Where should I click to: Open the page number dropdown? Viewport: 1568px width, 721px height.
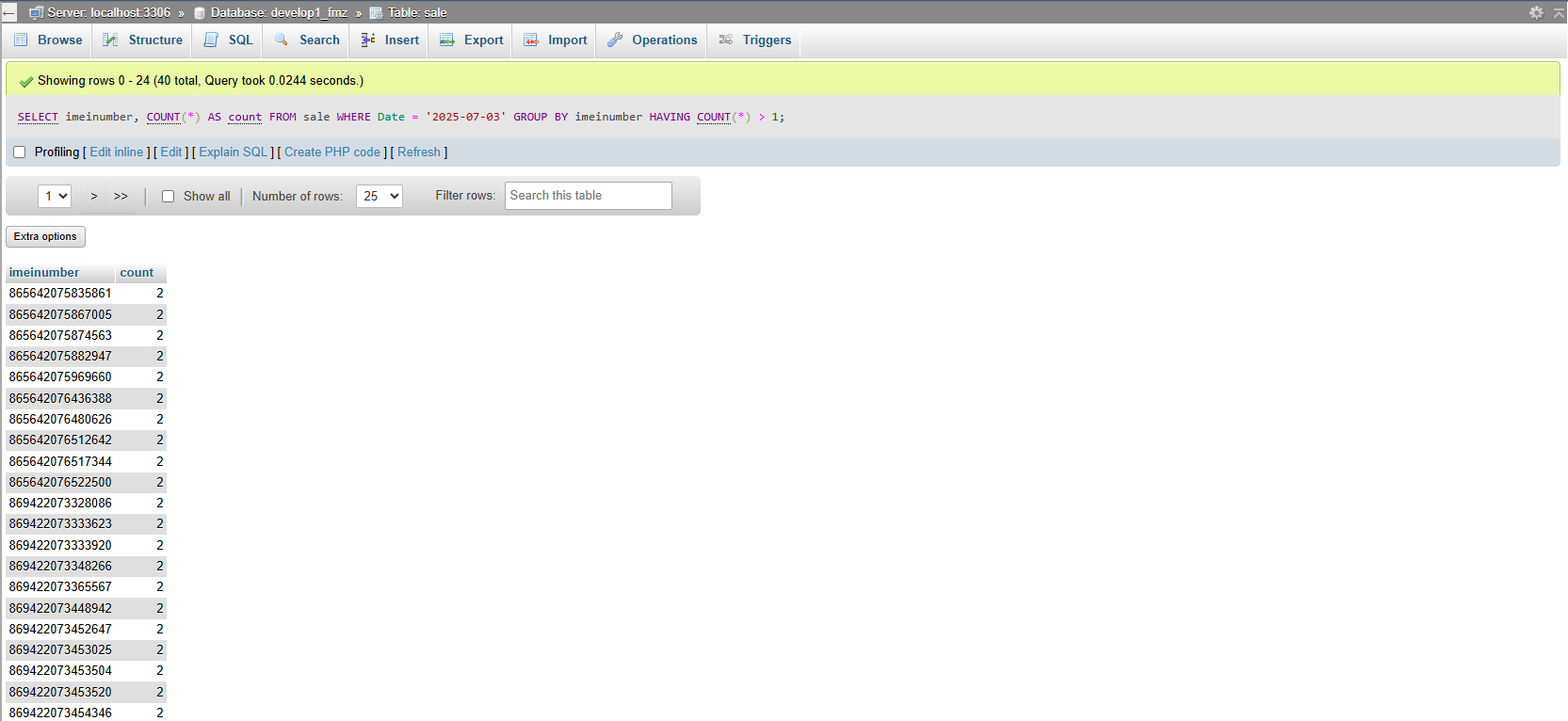point(55,196)
